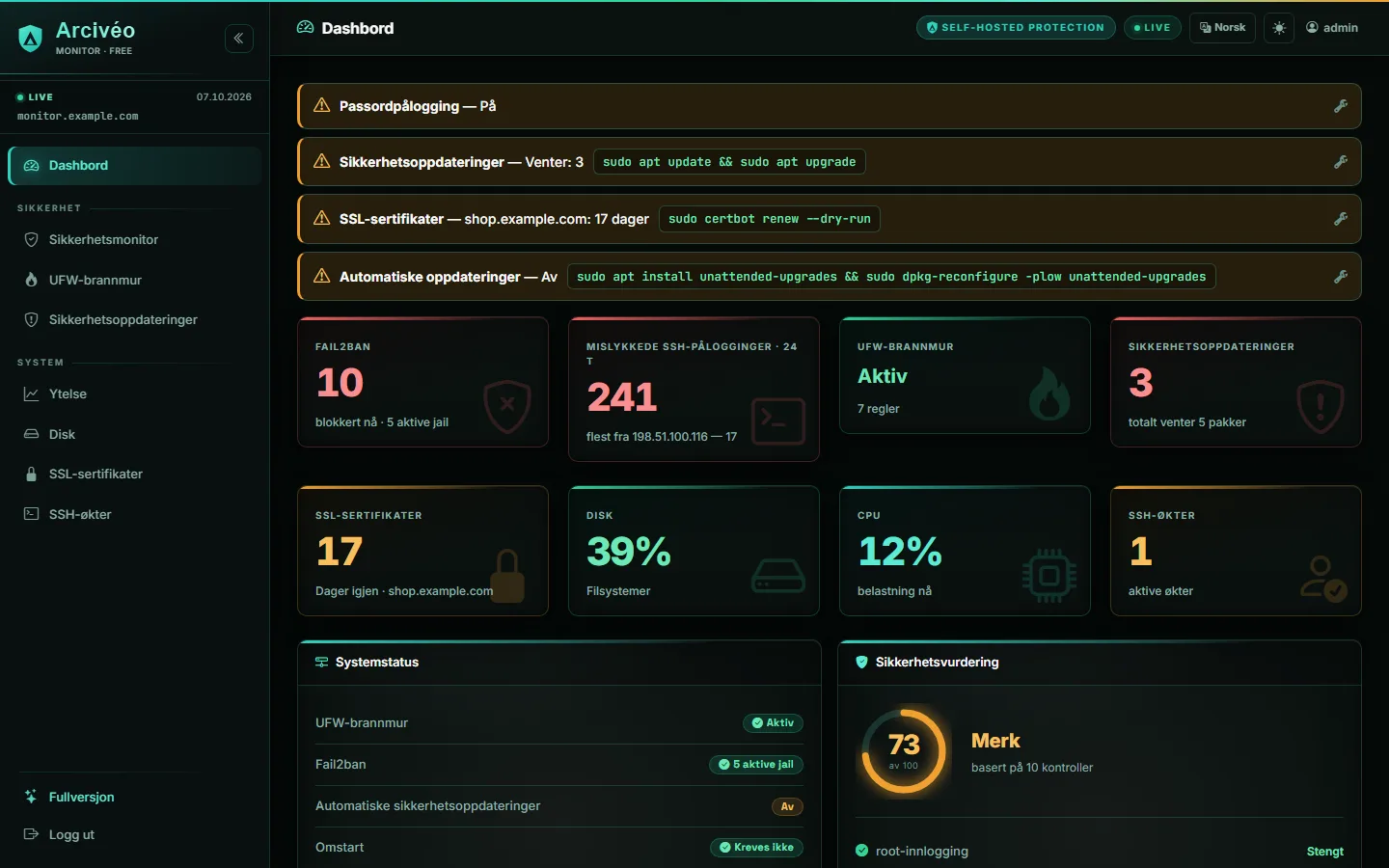1389x868 pixels.
Task: Click the wrench icon on Sikkerhetsoppdateringer alert
Action: point(1341,162)
